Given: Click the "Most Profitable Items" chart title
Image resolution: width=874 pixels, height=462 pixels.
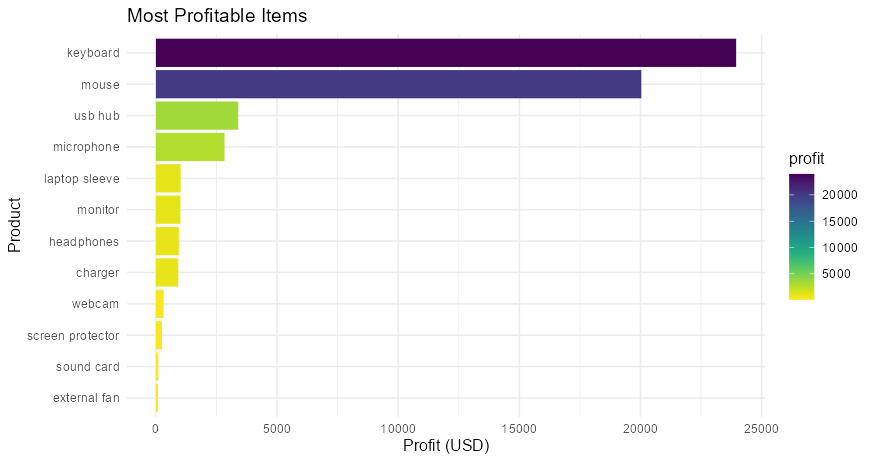Looking at the screenshot, I should (216, 16).
